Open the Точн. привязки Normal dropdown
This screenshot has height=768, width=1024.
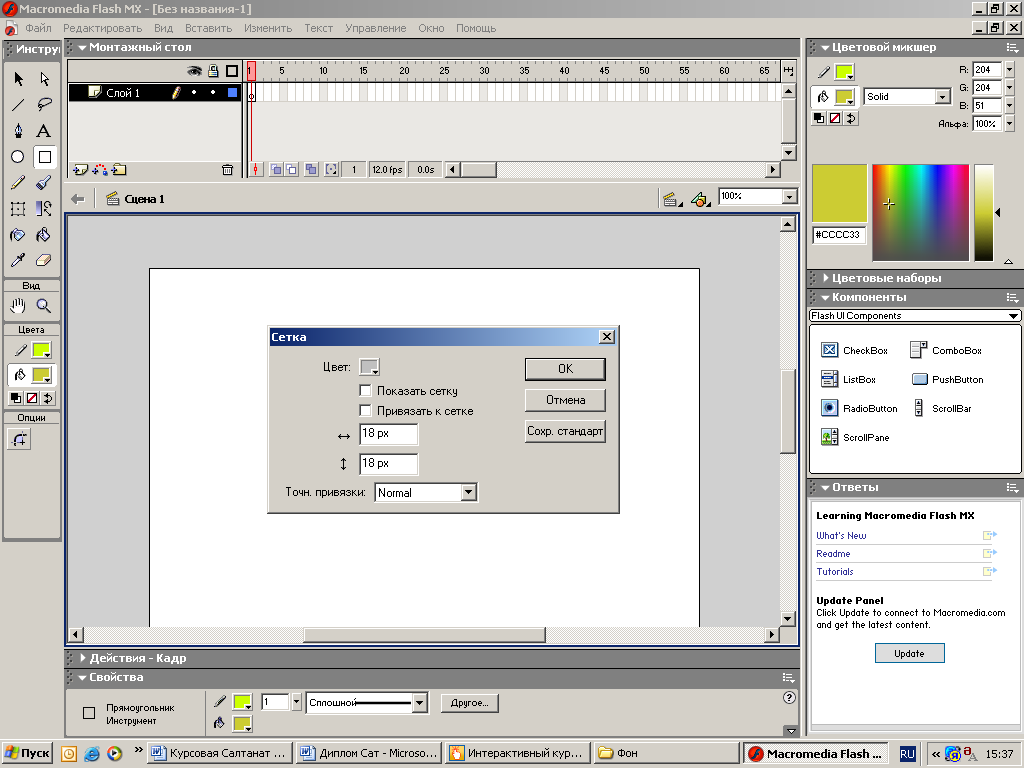click(468, 492)
